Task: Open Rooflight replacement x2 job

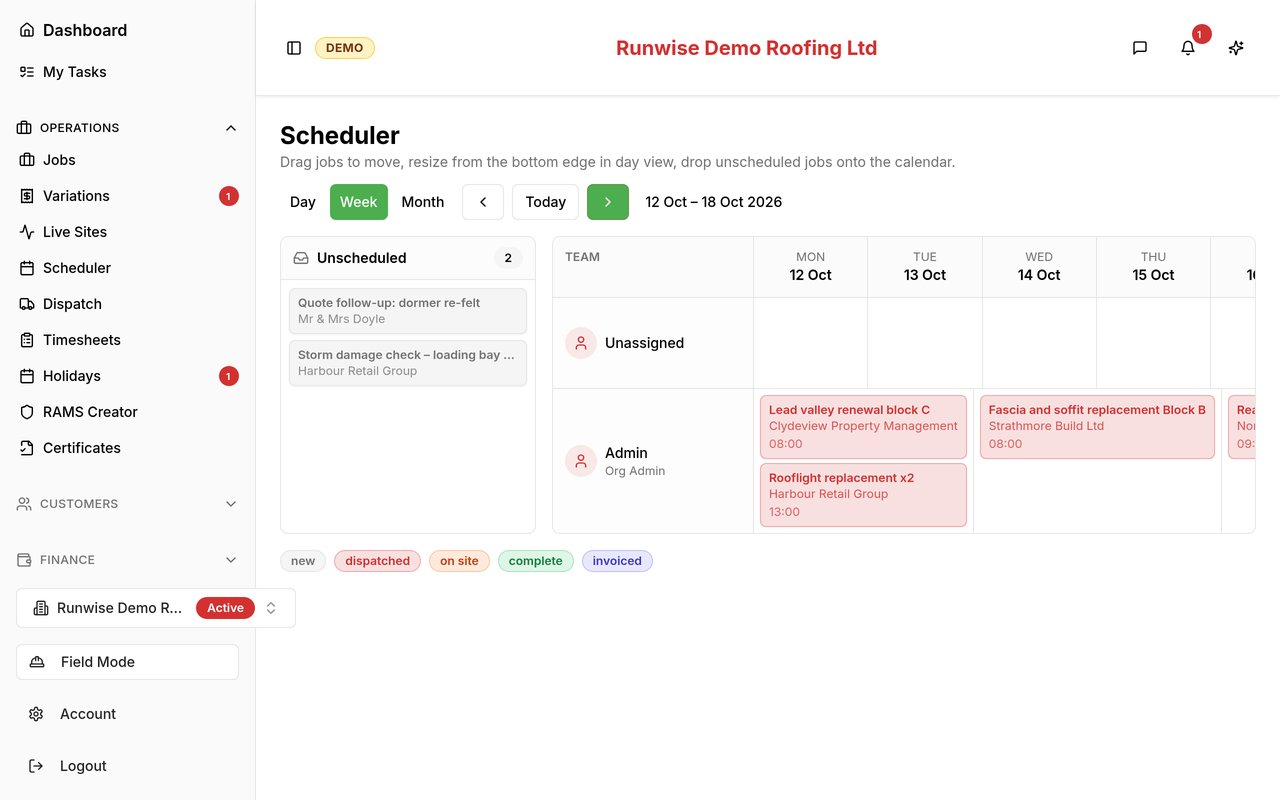Action: coord(863,495)
